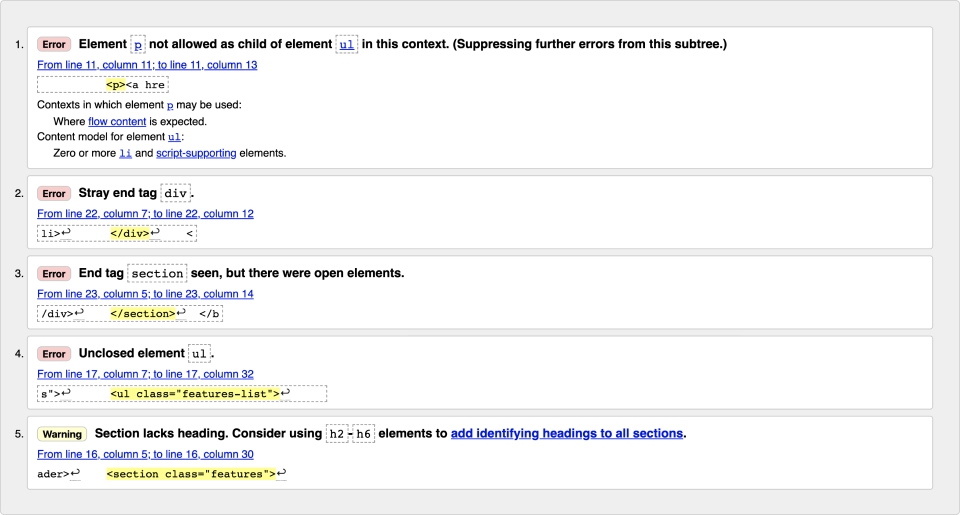Open the 'script-supporting' elements link

click(196, 153)
